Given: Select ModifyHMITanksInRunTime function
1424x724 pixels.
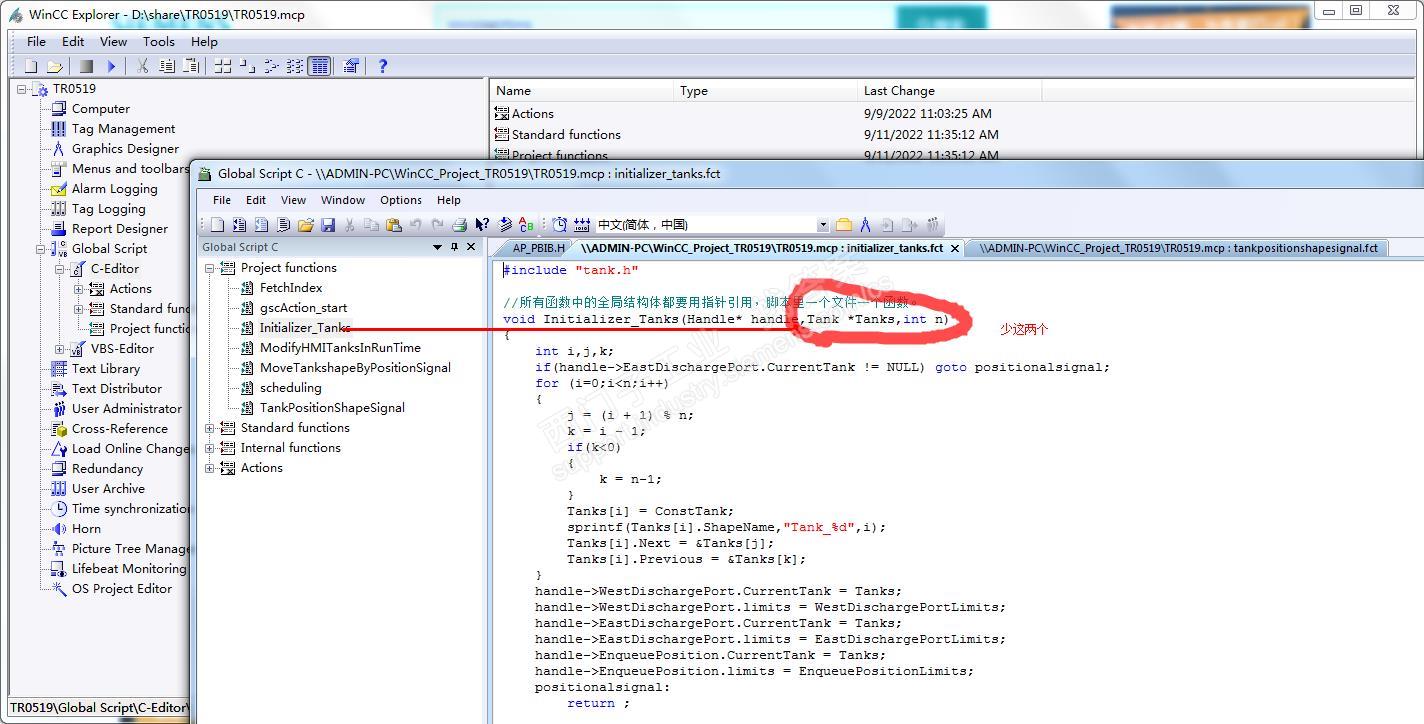Looking at the screenshot, I should coord(340,348).
